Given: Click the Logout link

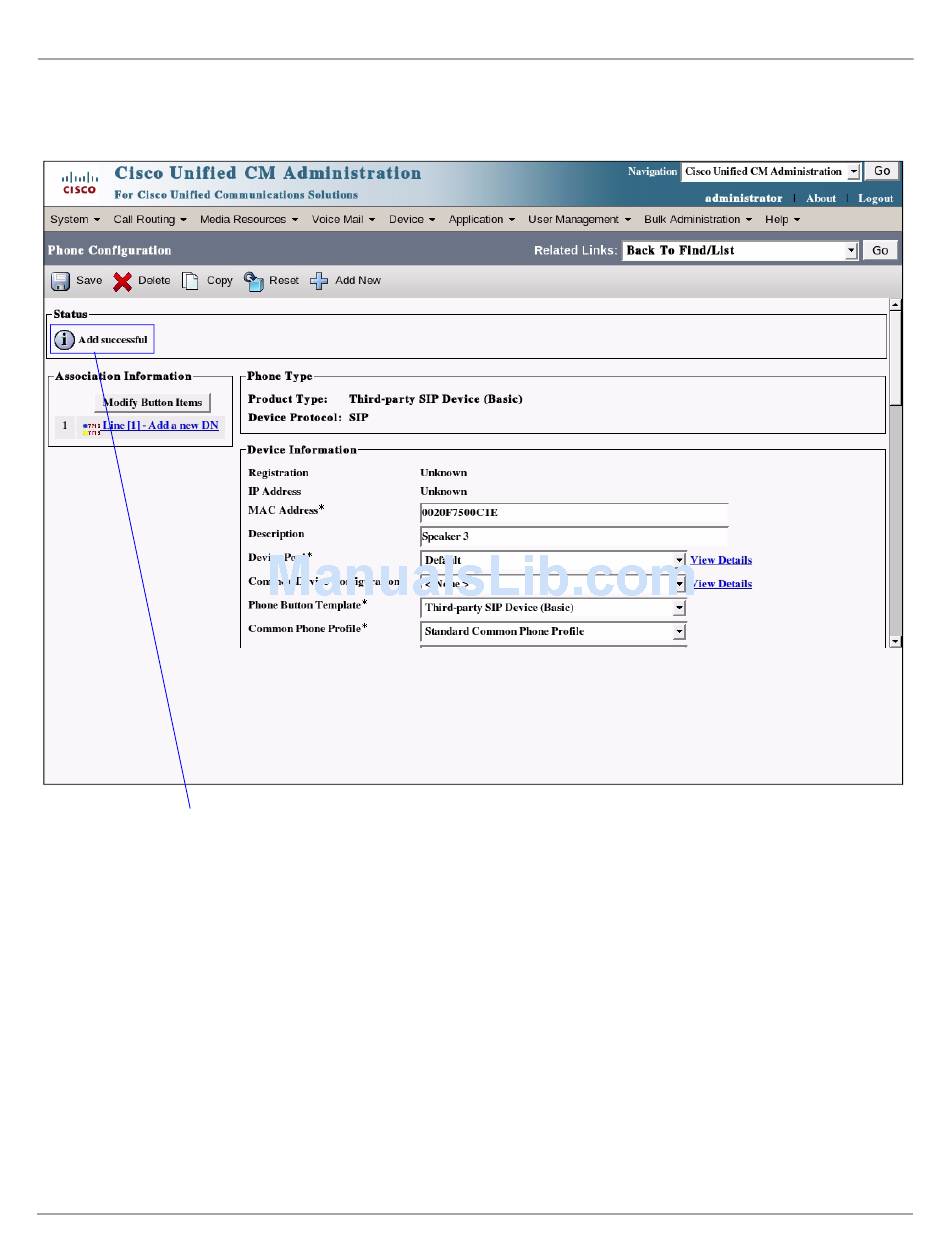Looking at the screenshot, I should (875, 198).
